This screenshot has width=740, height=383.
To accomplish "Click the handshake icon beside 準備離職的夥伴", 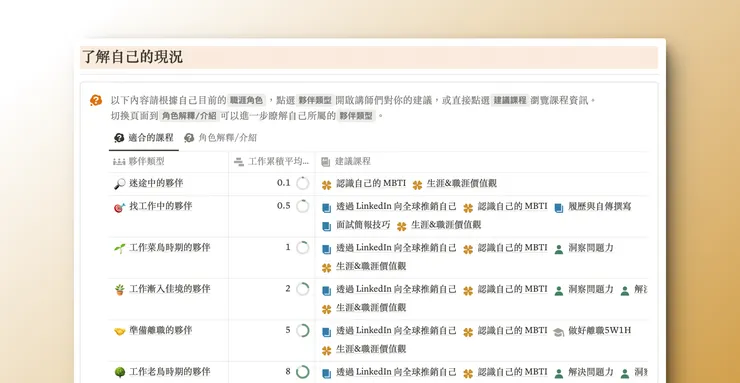I will pos(119,331).
